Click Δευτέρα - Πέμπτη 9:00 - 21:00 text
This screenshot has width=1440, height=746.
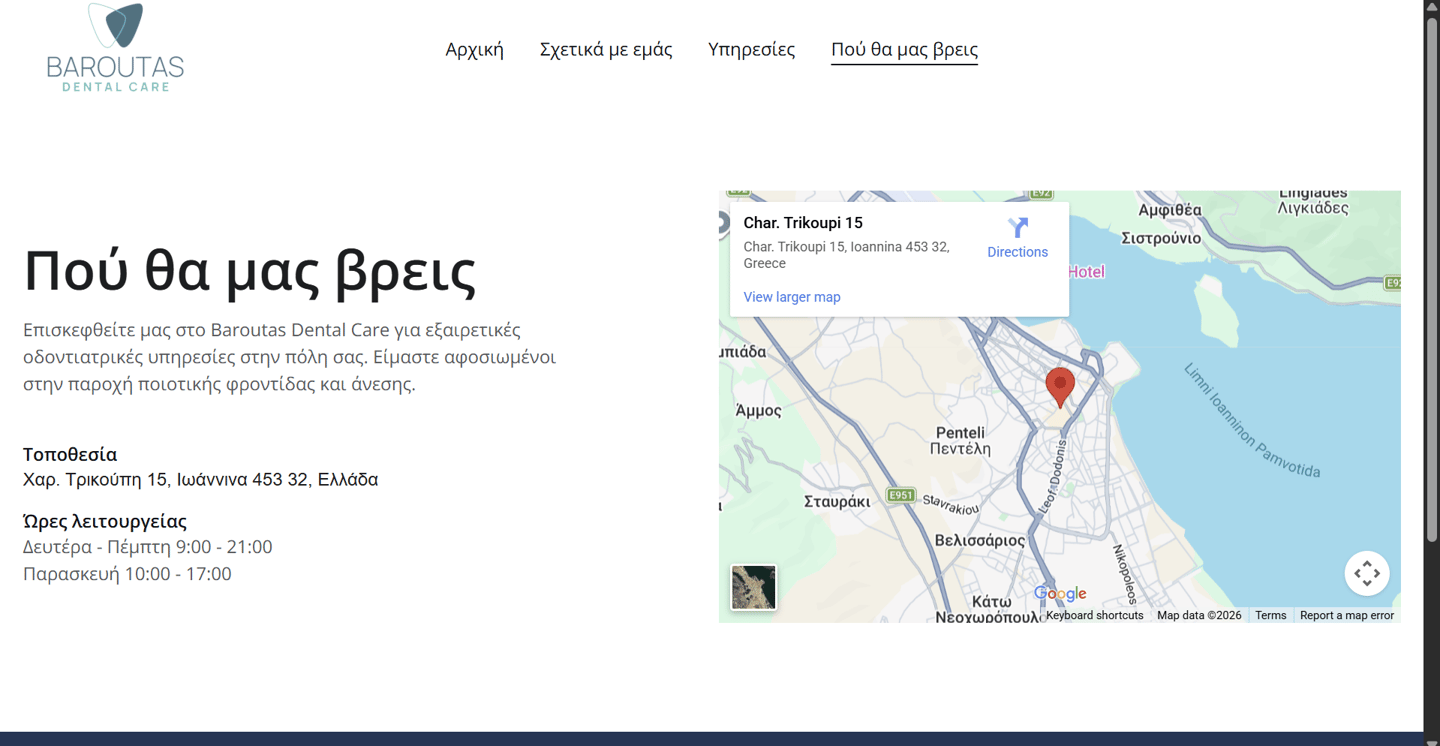(x=148, y=547)
